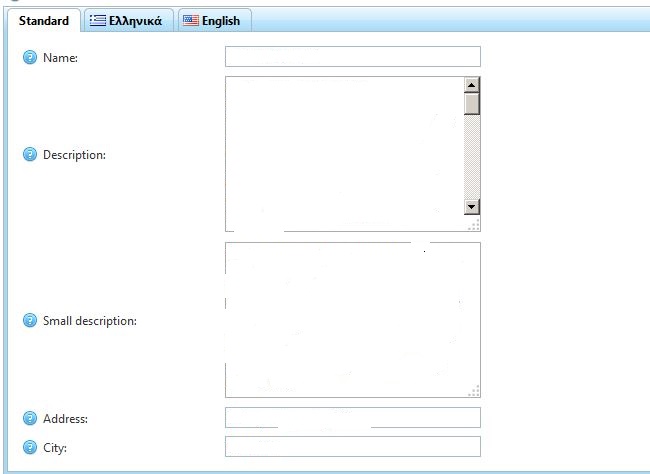Open the English language tab
650x474 pixels.
pos(214,21)
